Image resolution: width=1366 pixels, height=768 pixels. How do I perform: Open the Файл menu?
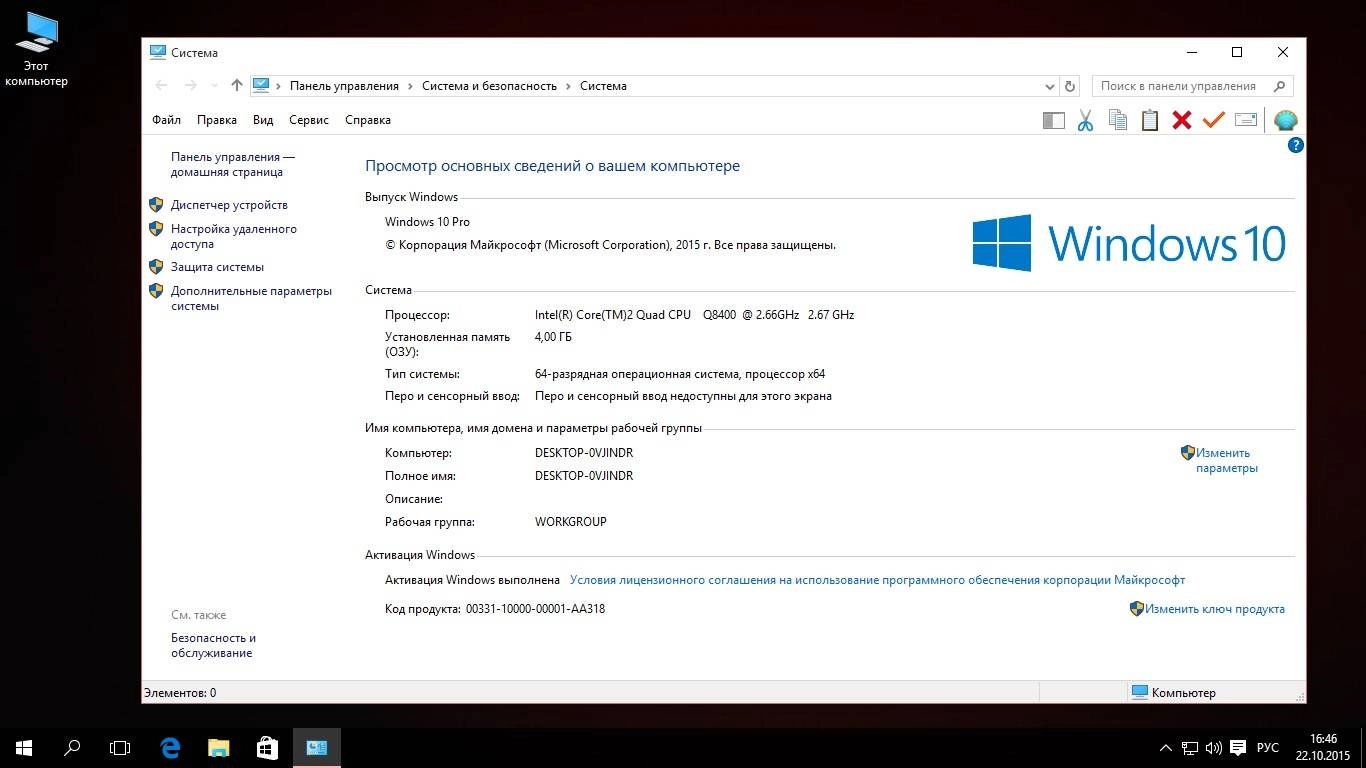click(166, 120)
